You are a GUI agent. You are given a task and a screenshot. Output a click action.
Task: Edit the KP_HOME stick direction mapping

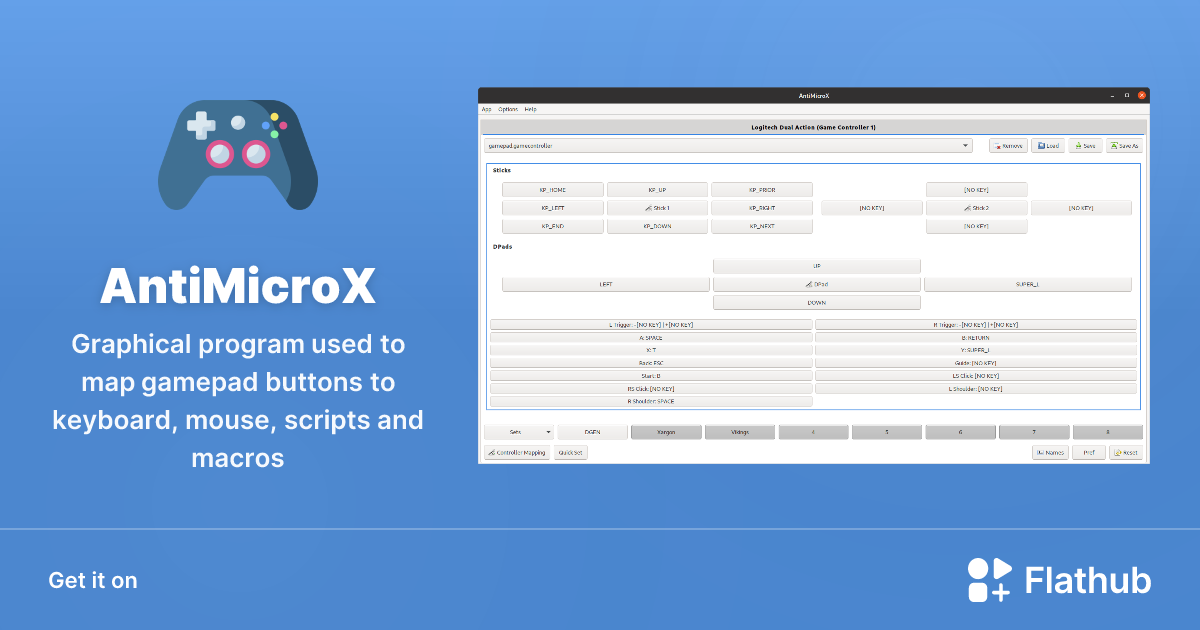pos(553,189)
